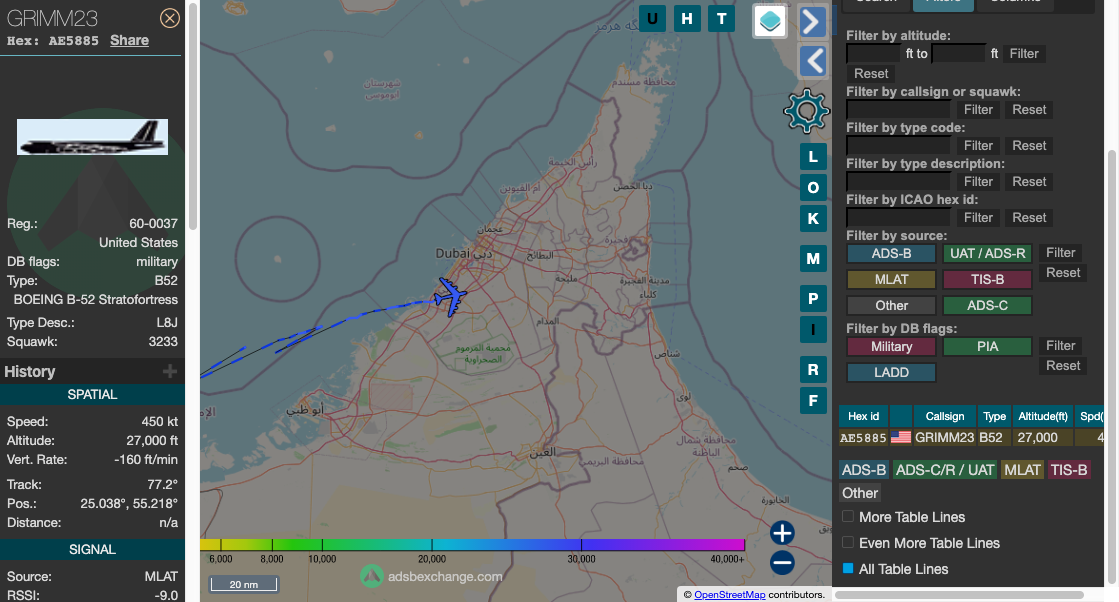Toggle the UAT / ADS-R source filter
The width and height of the screenshot is (1119, 602).
tap(988, 253)
